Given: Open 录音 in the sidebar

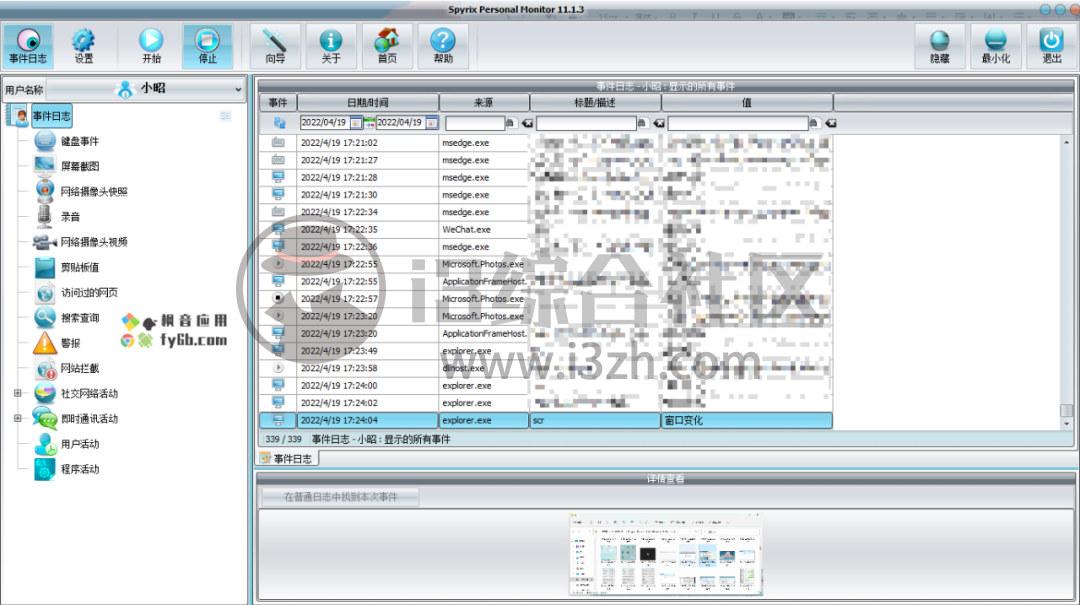Looking at the screenshot, I should tap(70, 216).
